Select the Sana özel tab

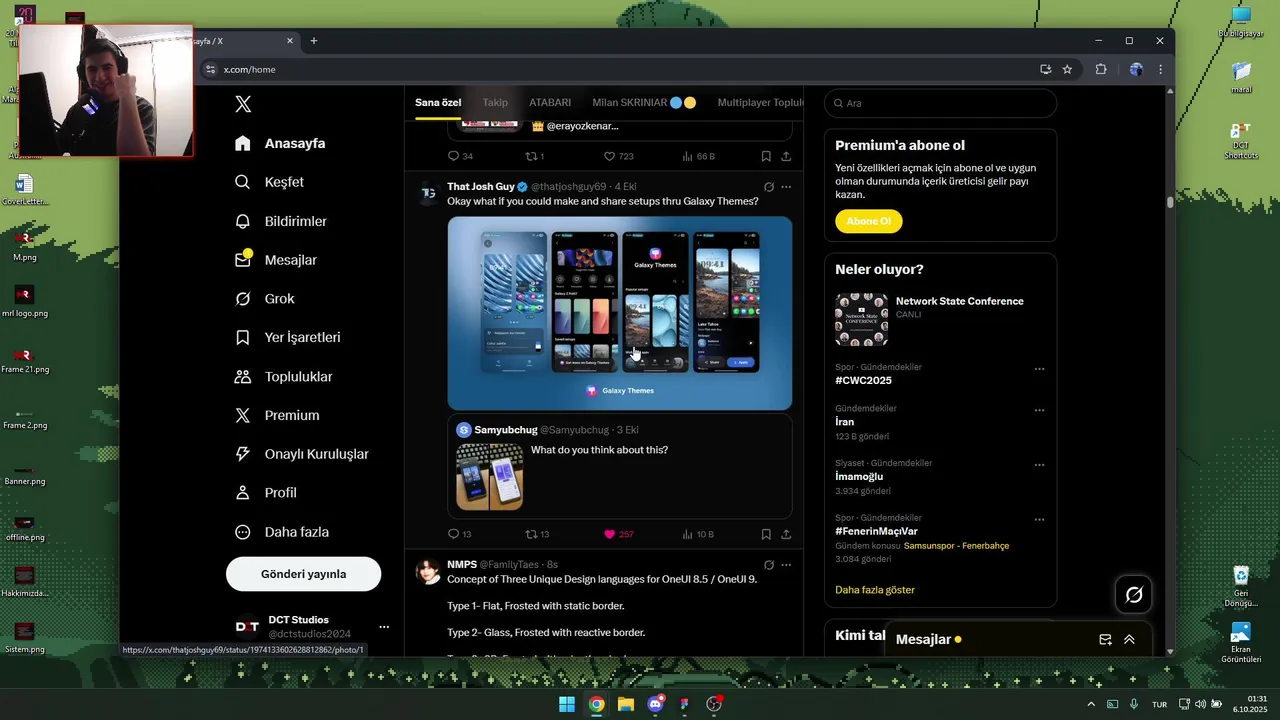click(x=438, y=102)
